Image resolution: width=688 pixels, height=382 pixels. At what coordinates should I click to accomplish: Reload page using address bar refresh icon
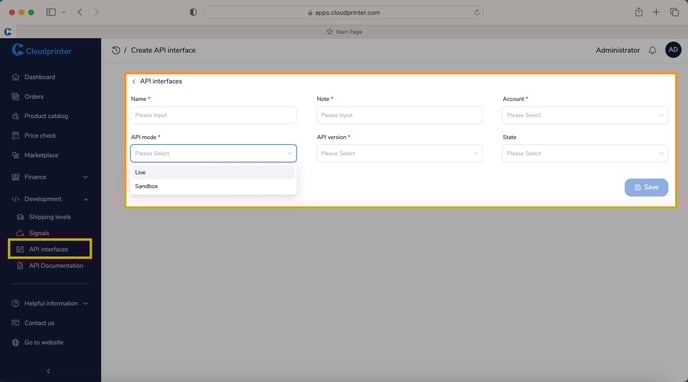pos(477,13)
